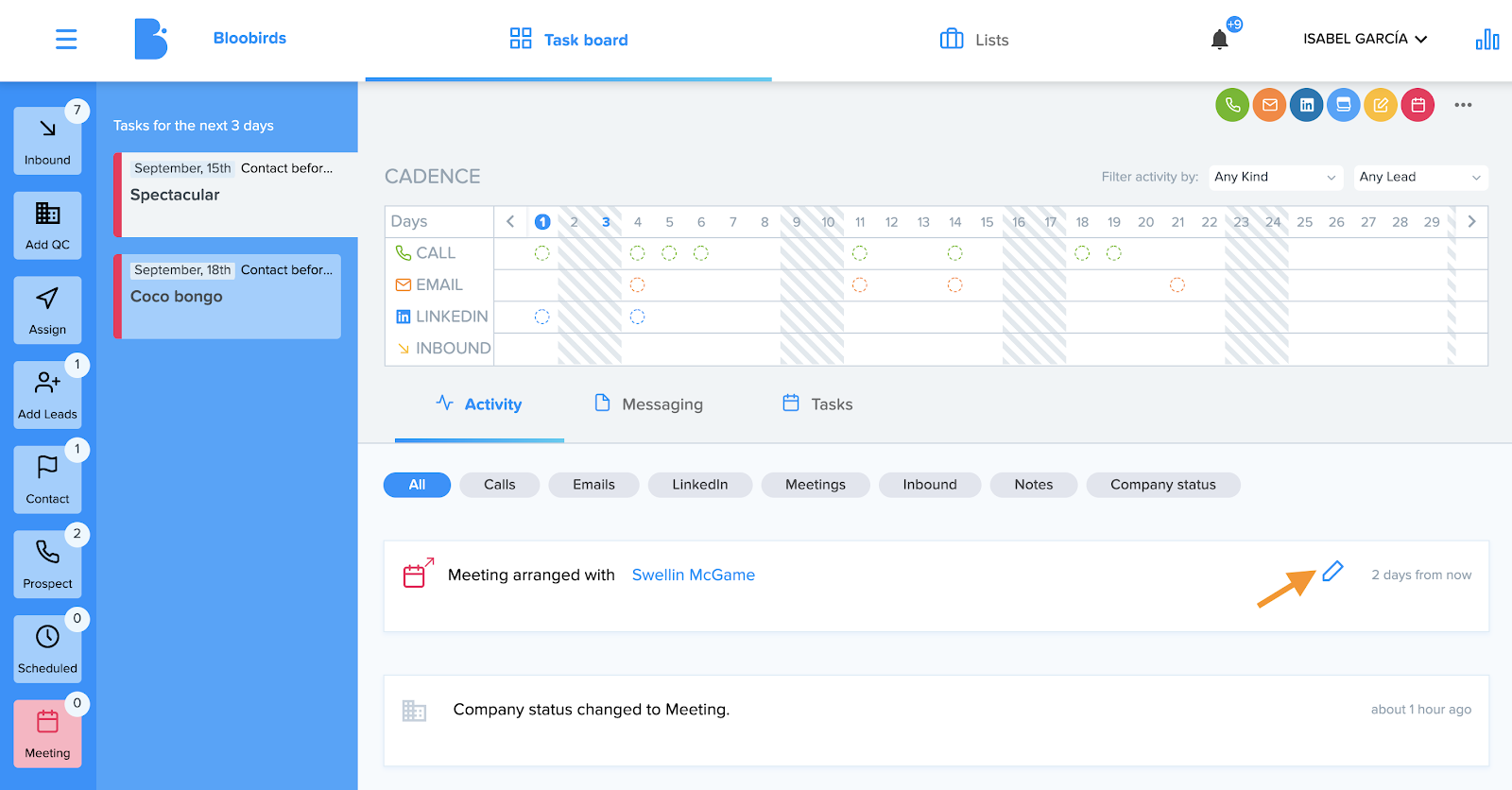Click the yellow note edit icon
The image size is (1512, 790).
pos(1381,105)
